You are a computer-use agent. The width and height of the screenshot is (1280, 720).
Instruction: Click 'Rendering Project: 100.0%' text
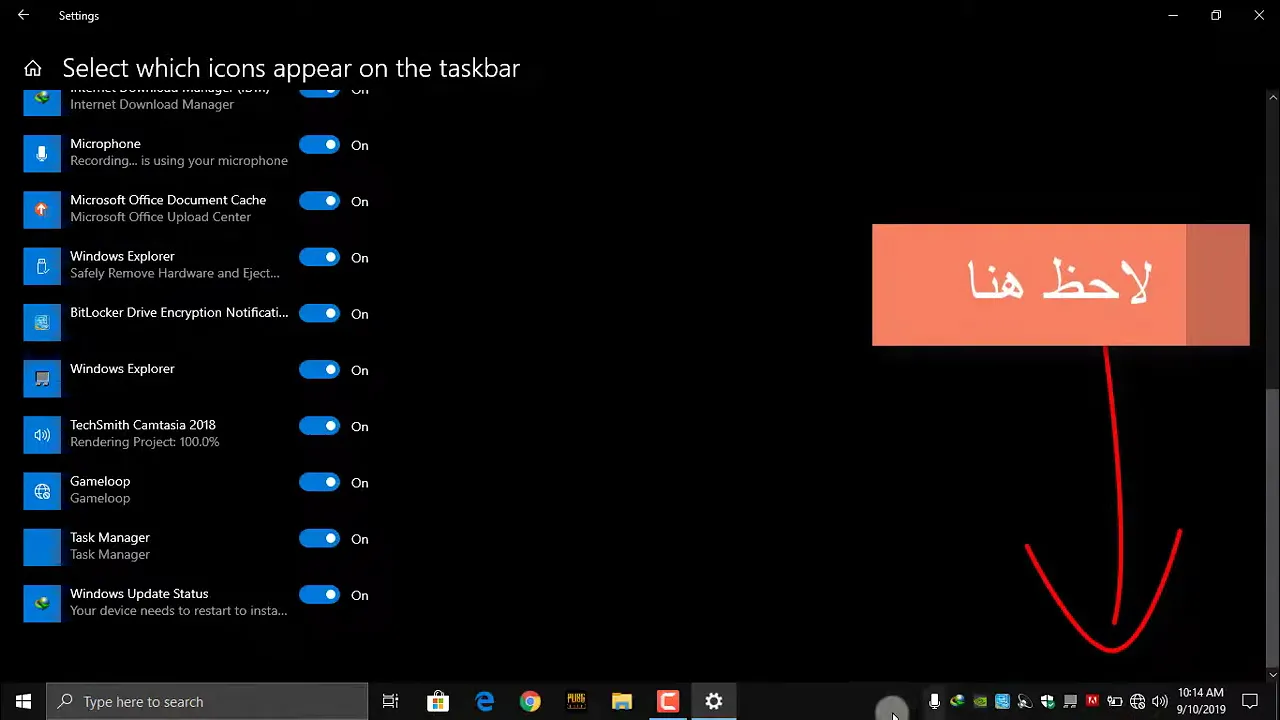[144, 442]
